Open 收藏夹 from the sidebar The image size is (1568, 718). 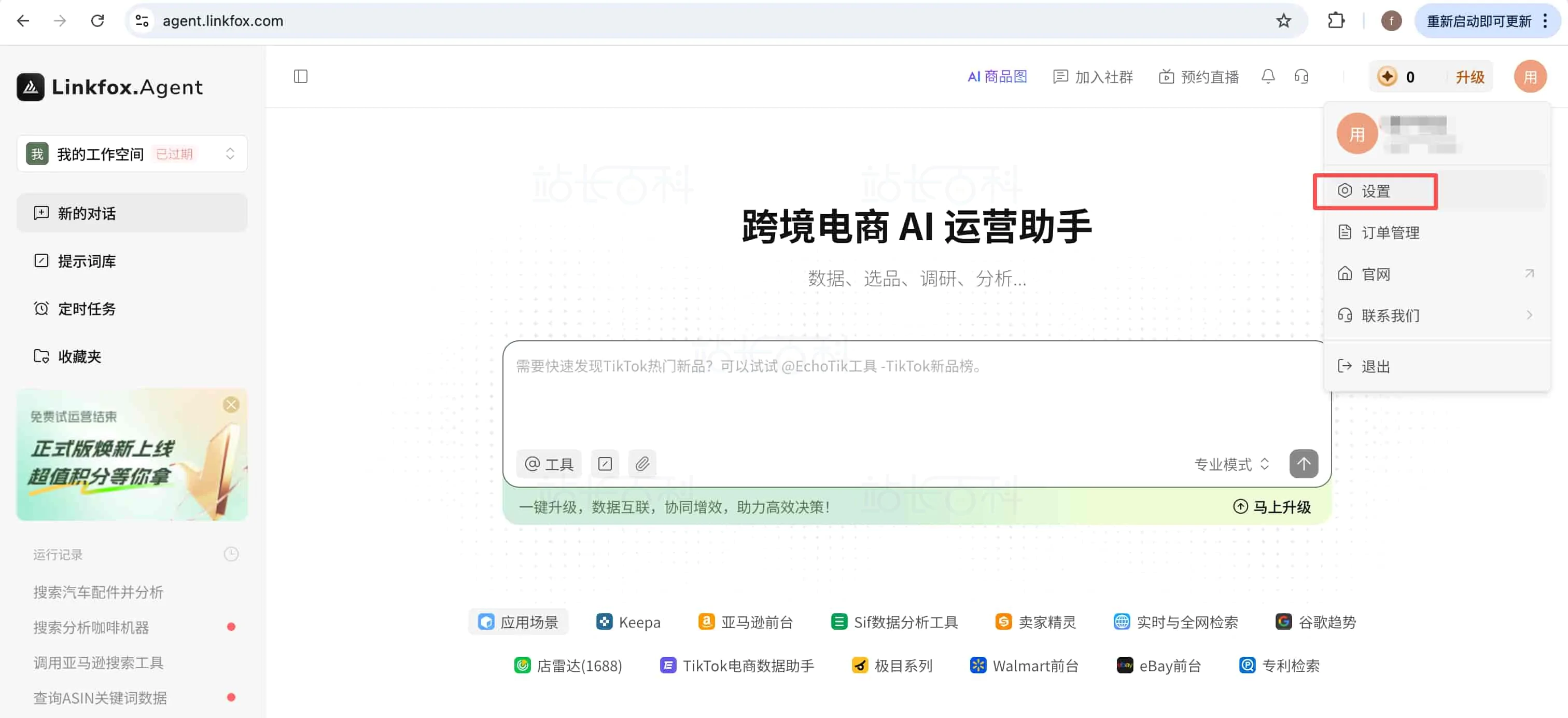(x=79, y=356)
